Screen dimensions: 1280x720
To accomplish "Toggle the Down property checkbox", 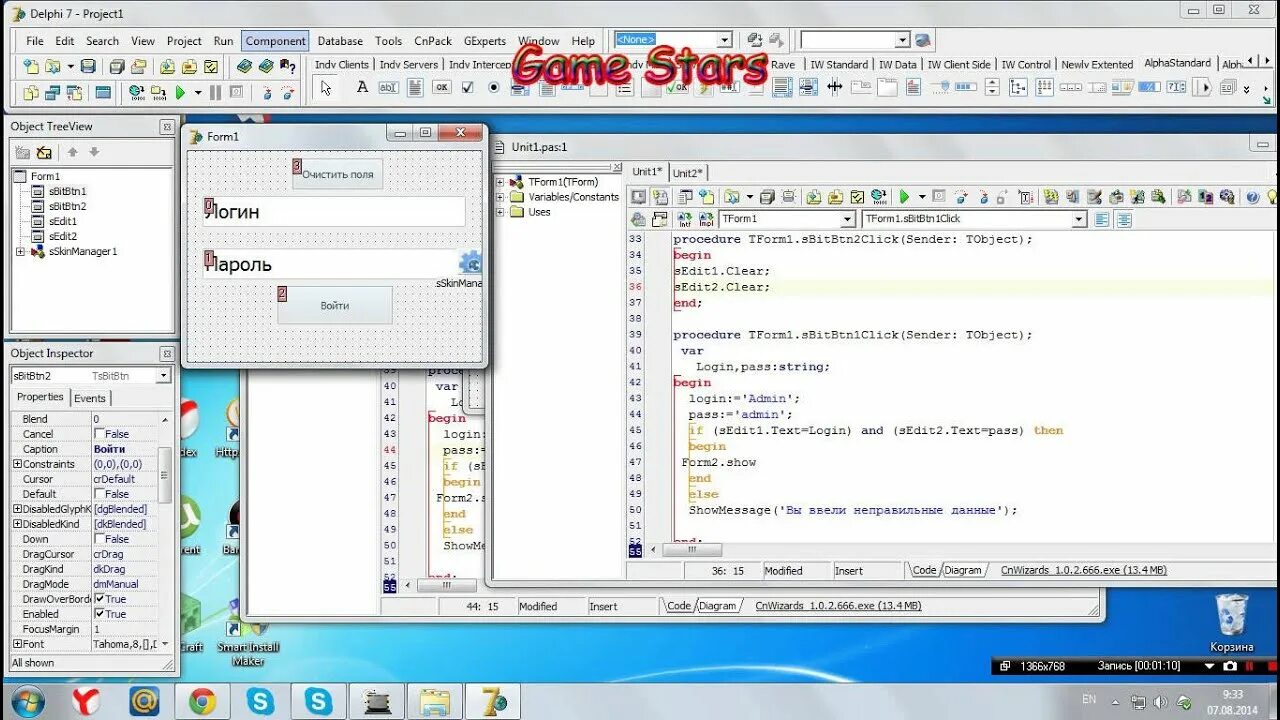I will tap(99, 539).
